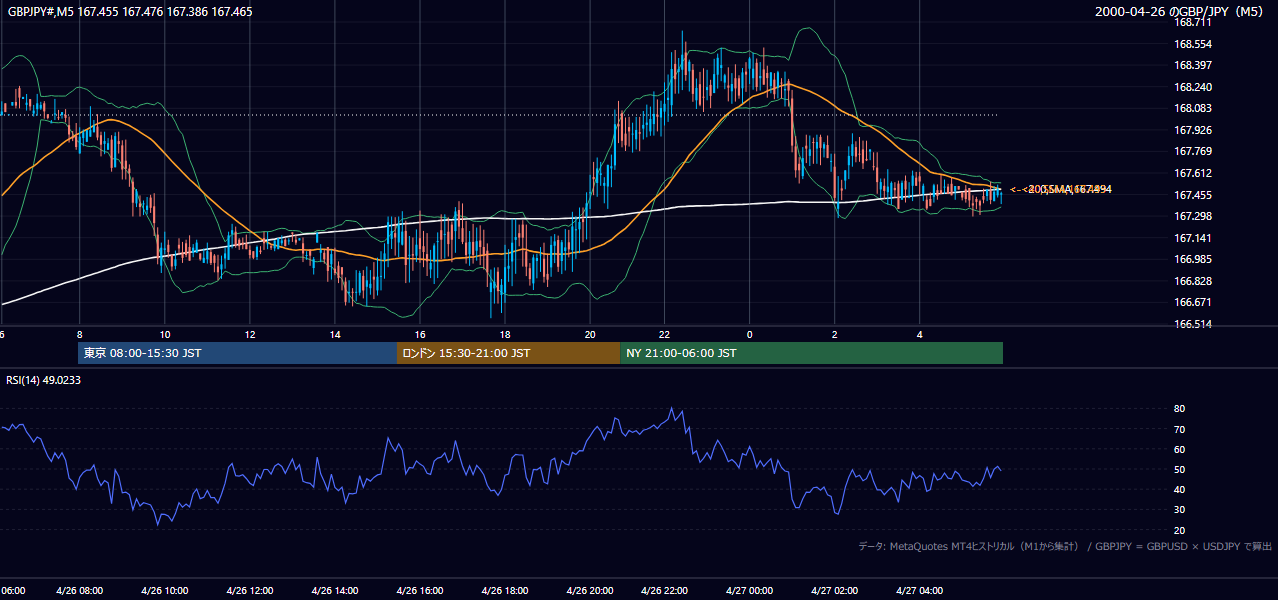Click the hour 10 tick under the price chart
Image resolution: width=1278 pixels, height=600 pixels.
(164, 335)
